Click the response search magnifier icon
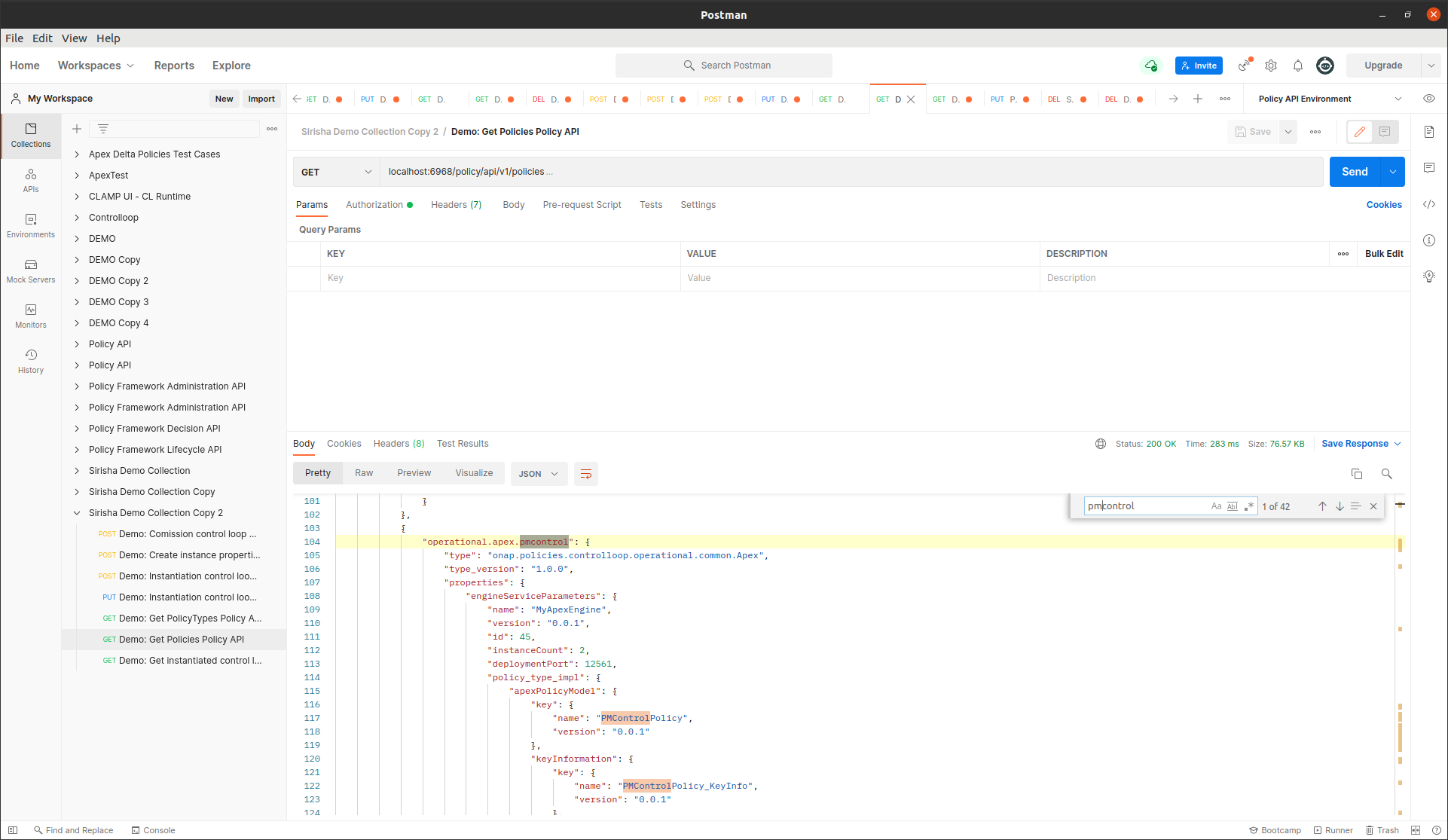 coord(1387,474)
